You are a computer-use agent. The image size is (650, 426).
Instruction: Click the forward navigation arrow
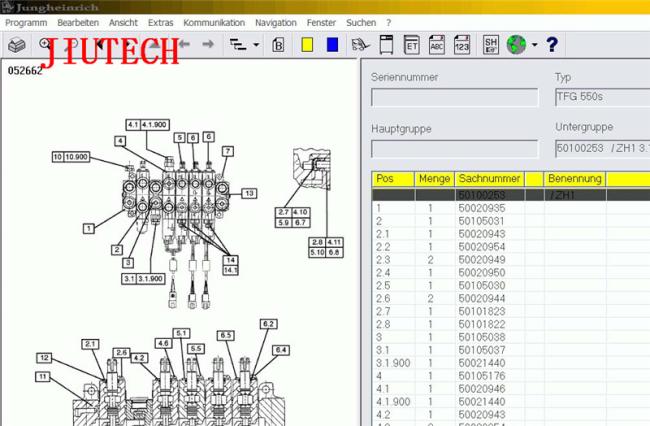click(208, 45)
